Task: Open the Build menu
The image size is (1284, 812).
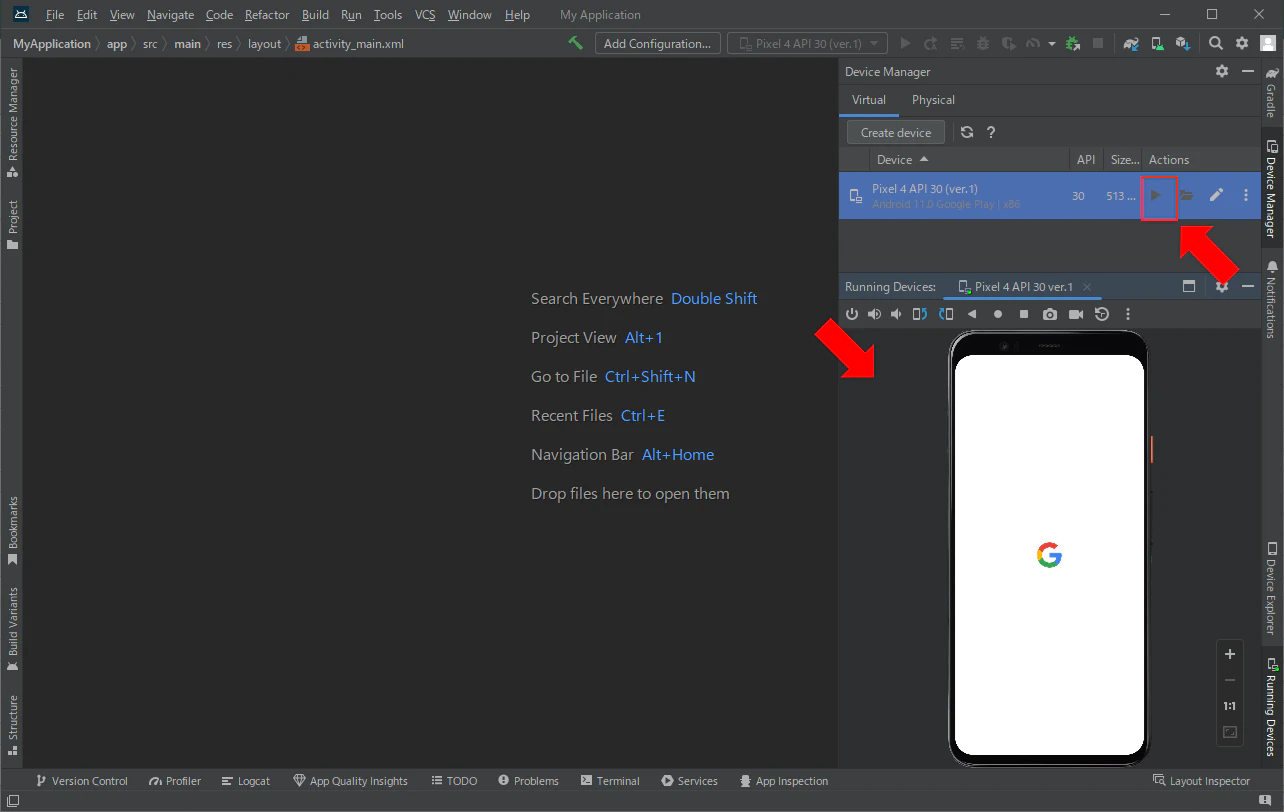Action: (x=315, y=15)
